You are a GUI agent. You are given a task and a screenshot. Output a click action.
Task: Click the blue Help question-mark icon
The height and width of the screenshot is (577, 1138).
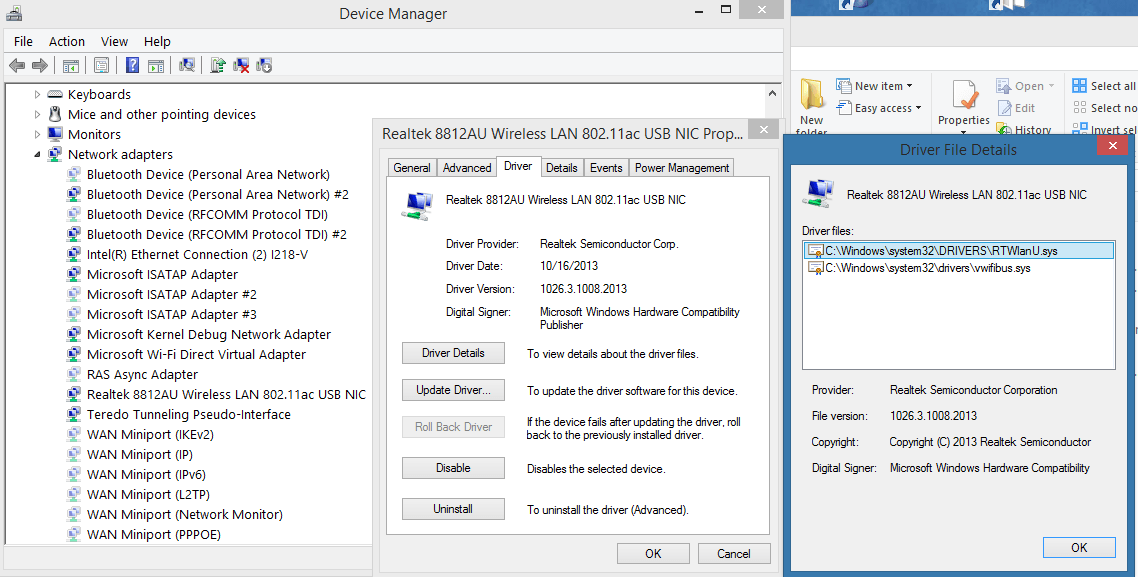click(x=132, y=65)
